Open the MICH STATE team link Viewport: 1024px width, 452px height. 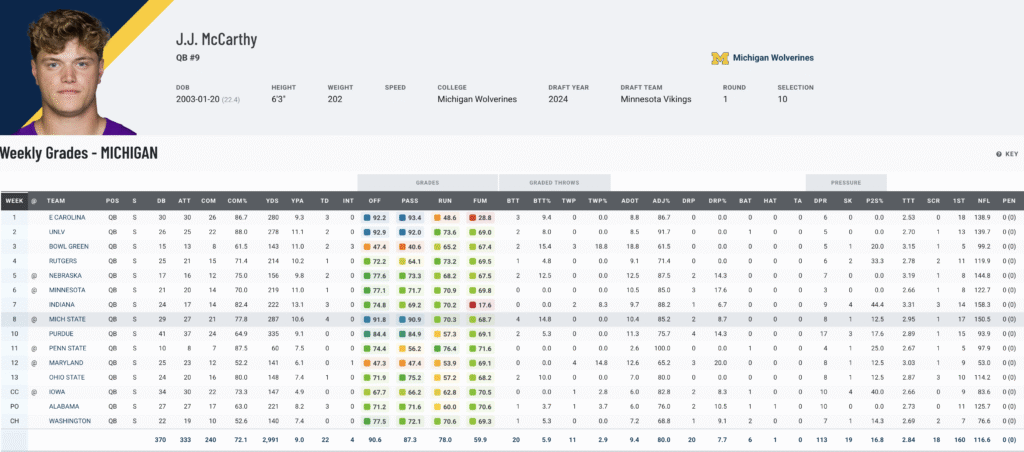coord(67,319)
